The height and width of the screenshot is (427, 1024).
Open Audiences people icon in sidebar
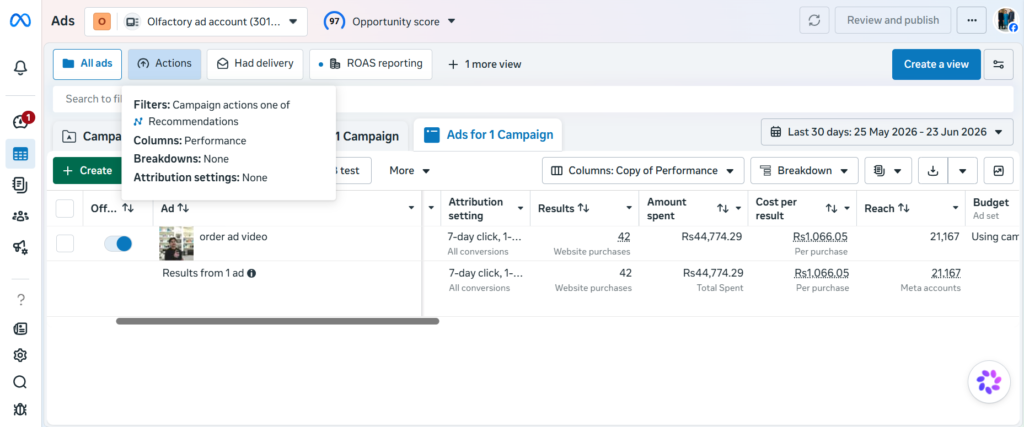click(x=20, y=216)
